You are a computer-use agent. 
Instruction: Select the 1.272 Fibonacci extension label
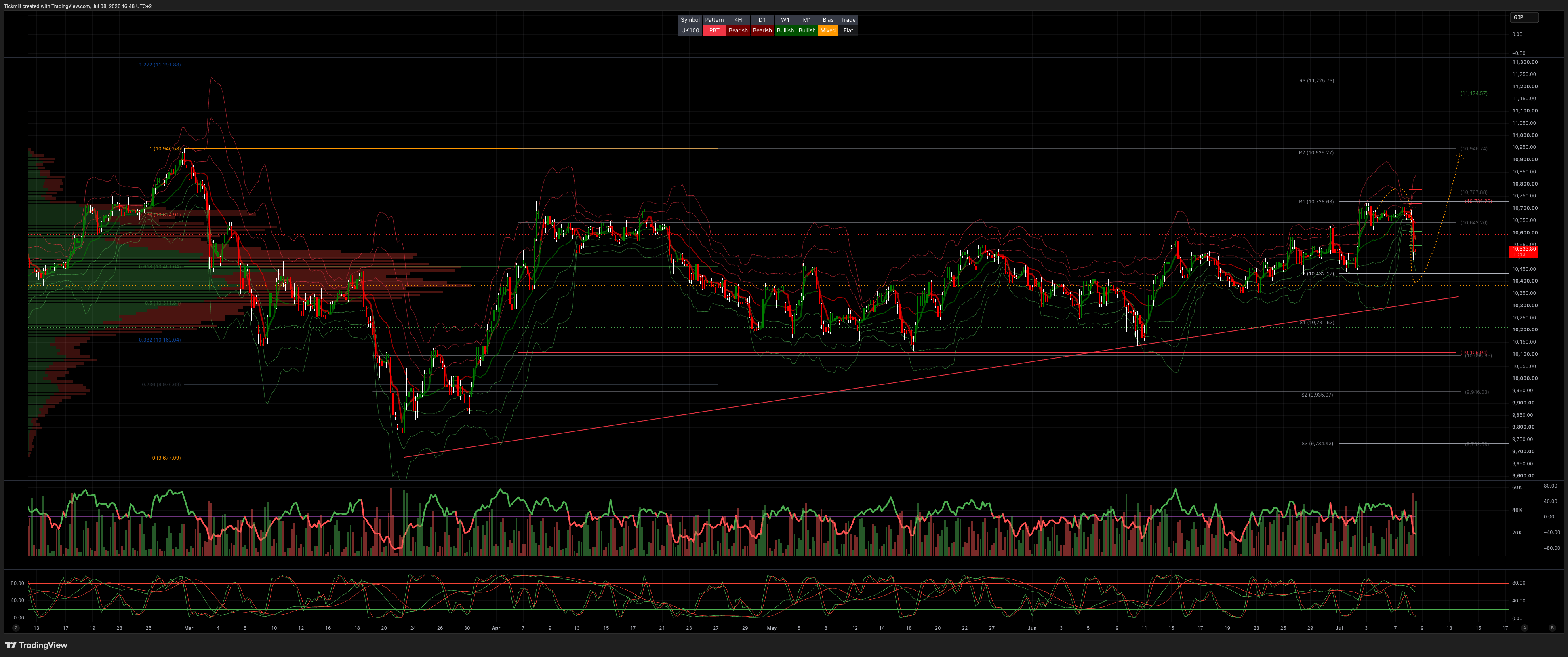(x=160, y=65)
